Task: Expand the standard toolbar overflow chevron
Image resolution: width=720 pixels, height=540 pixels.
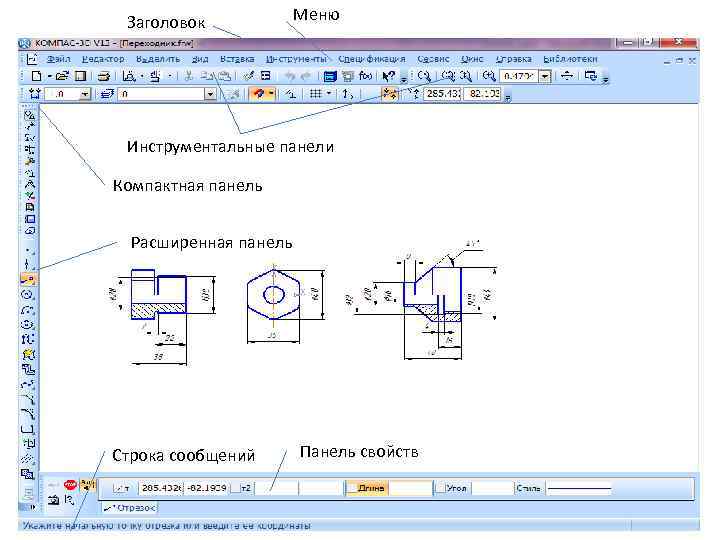Action: 404,79
